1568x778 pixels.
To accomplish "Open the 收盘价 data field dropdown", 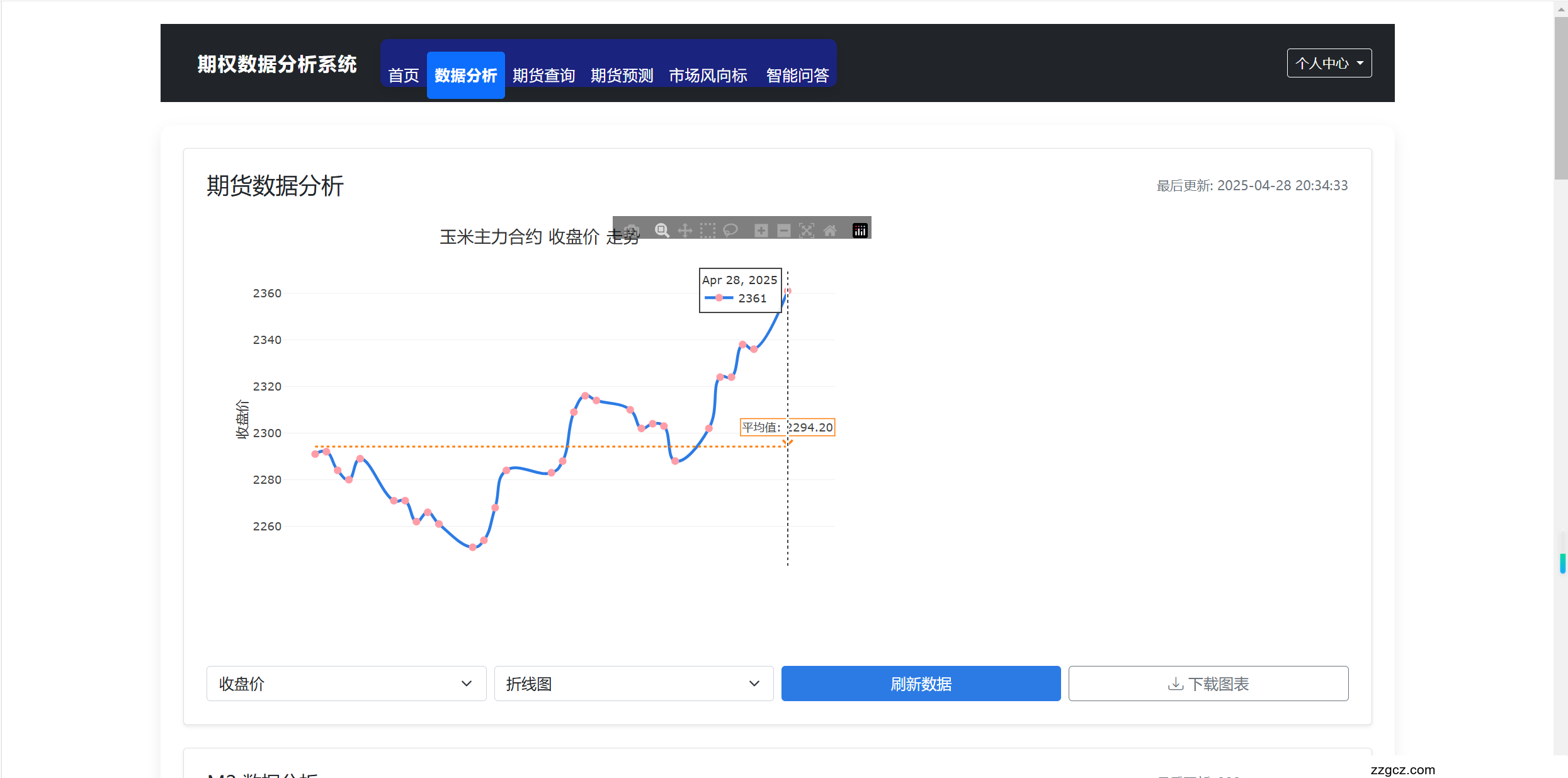I will click(346, 684).
